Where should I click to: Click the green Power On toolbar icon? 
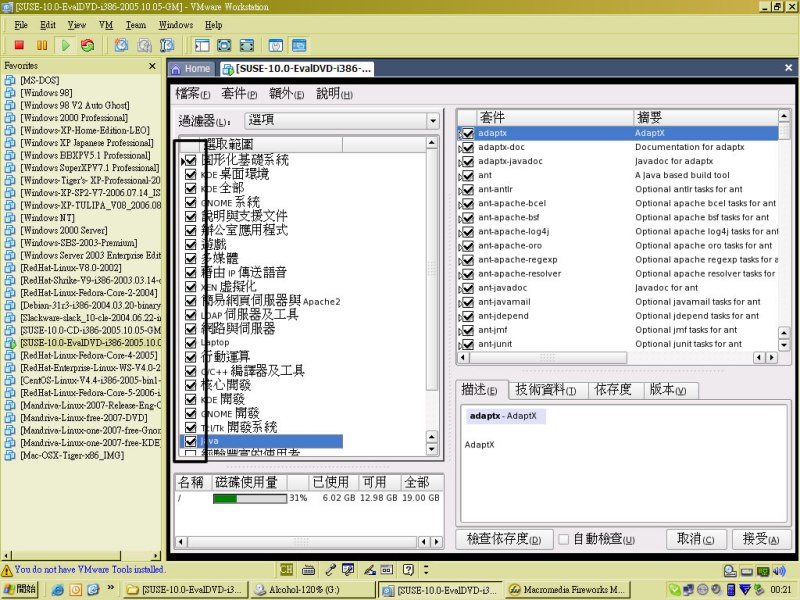[65, 45]
